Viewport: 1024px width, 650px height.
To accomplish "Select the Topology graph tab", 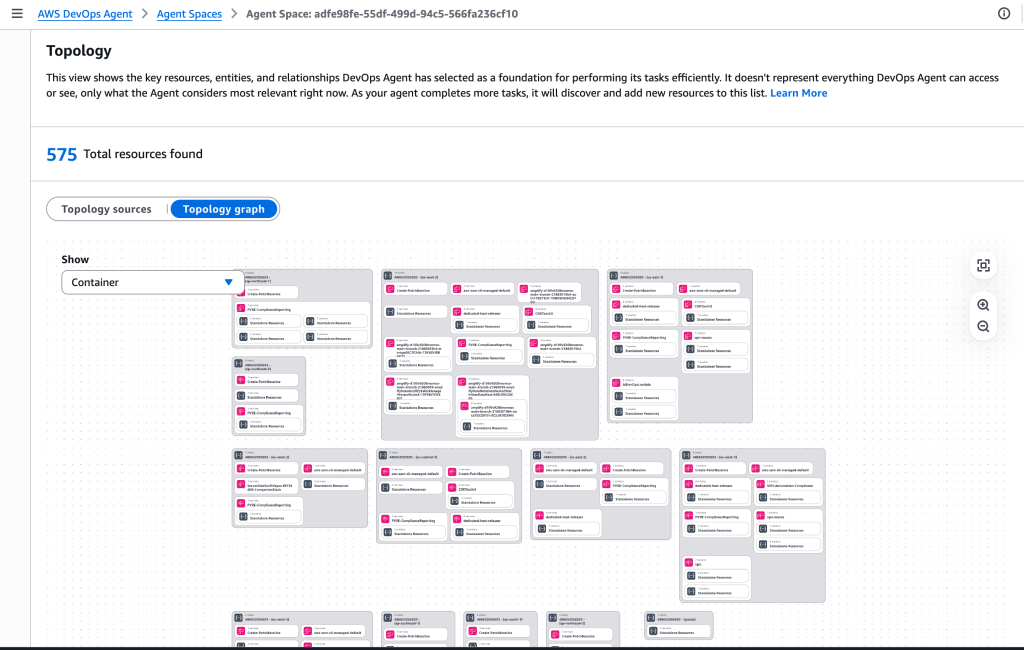I will pos(223,209).
